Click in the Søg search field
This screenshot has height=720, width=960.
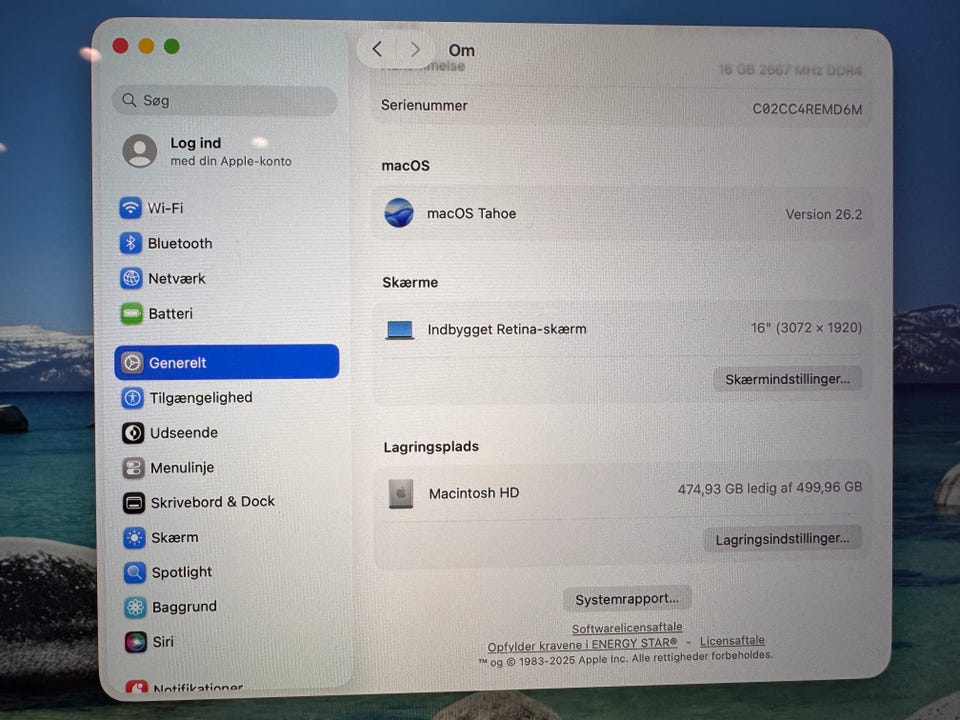pyautogui.click(x=225, y=100)
